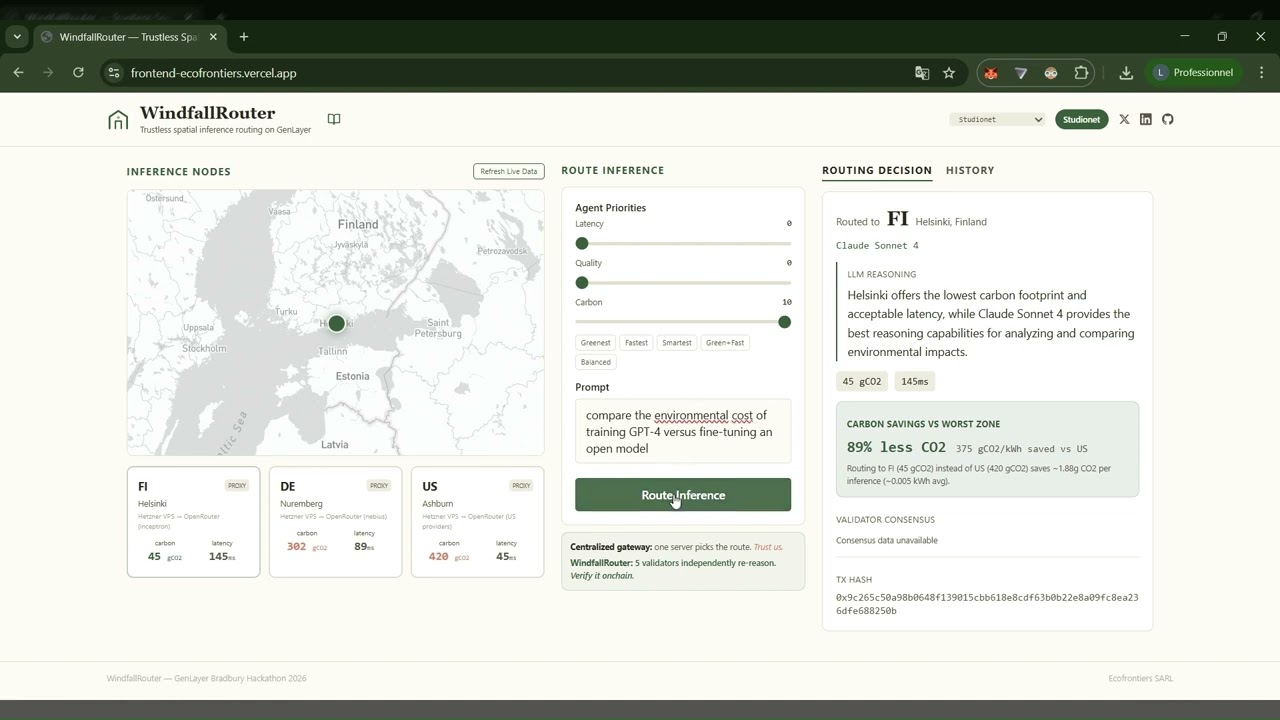Select the Routing Decision tab
This screenshot has height=720, width=1280.
[x=877, y=170]
